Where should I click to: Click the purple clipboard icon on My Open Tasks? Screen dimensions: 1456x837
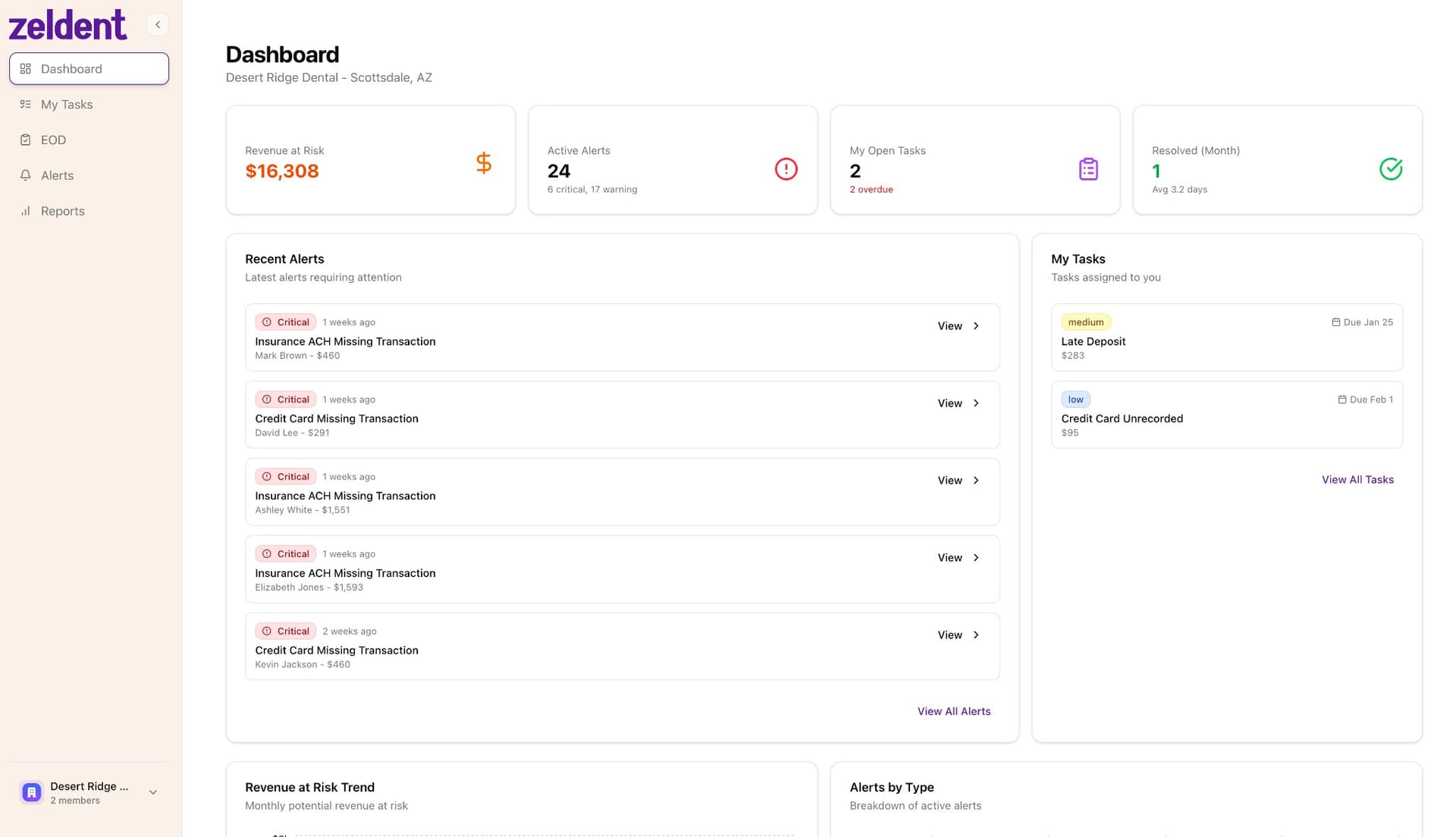click(x=1089, y=169)
